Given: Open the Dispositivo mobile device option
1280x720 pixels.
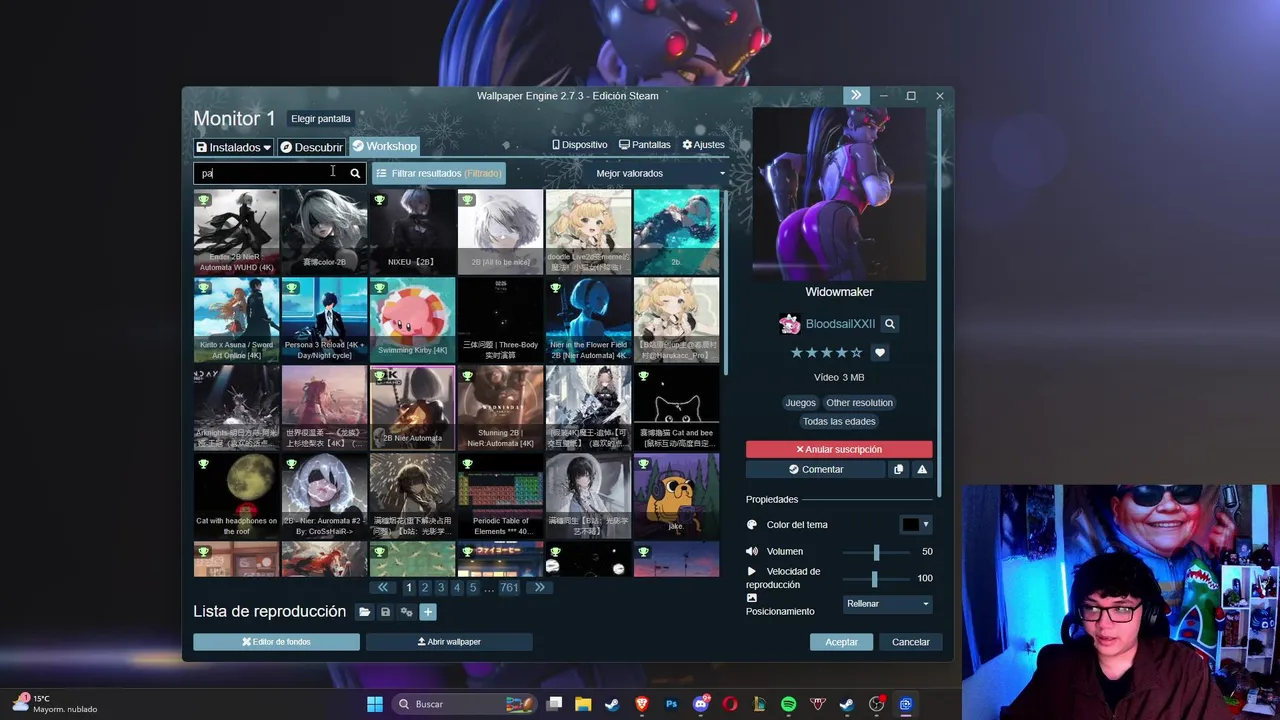Looking at the screenshot, I should click(x=580, y=145).
